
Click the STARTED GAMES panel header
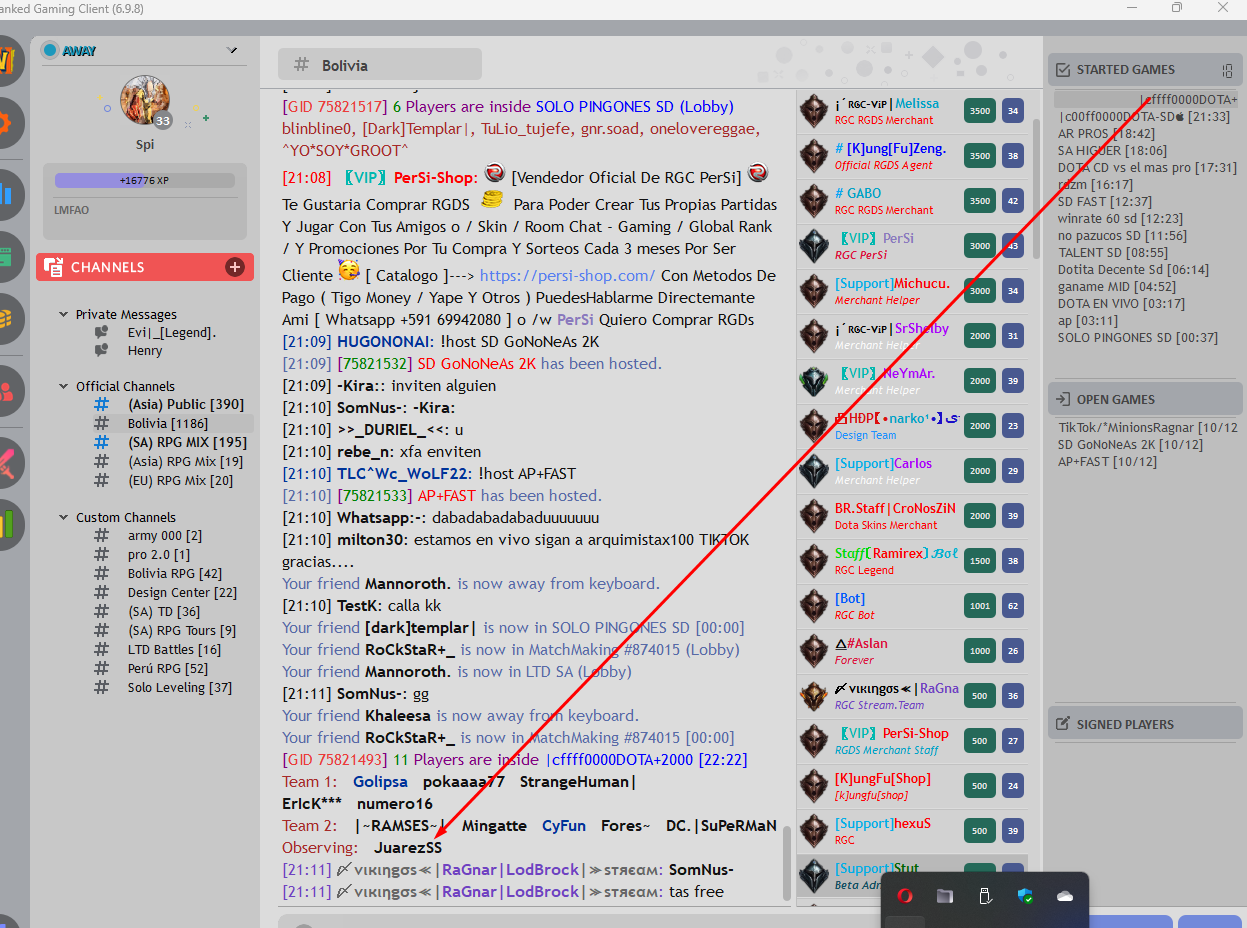1145,70
